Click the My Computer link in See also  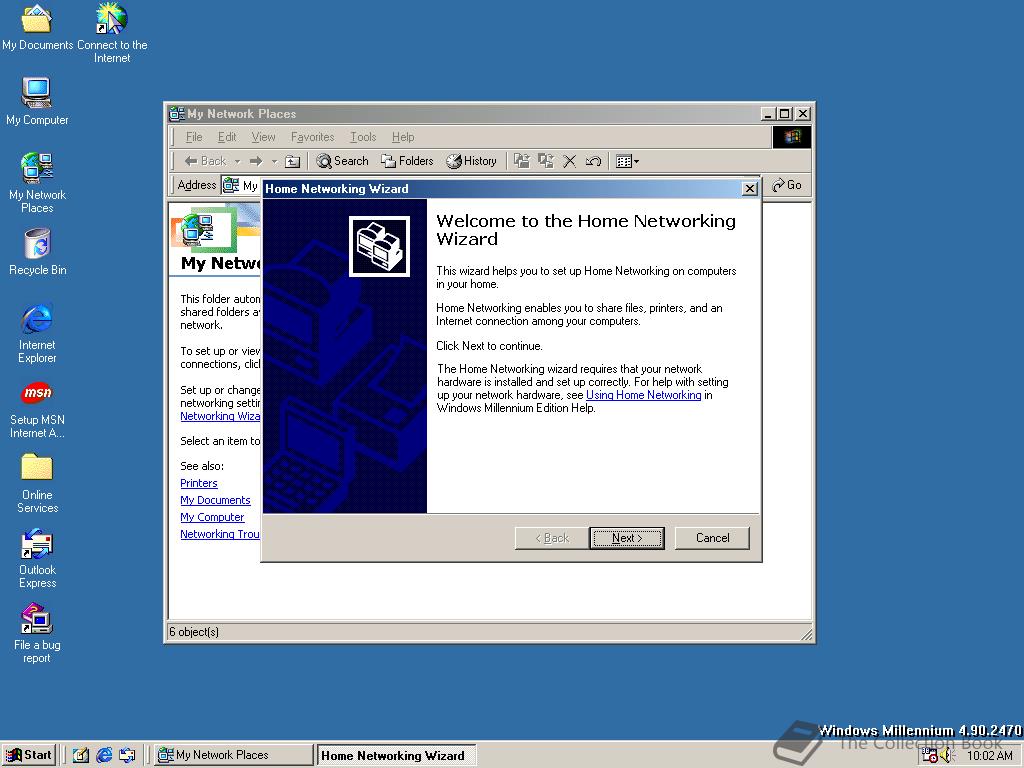pyautogui.click(x=212, y=517)
